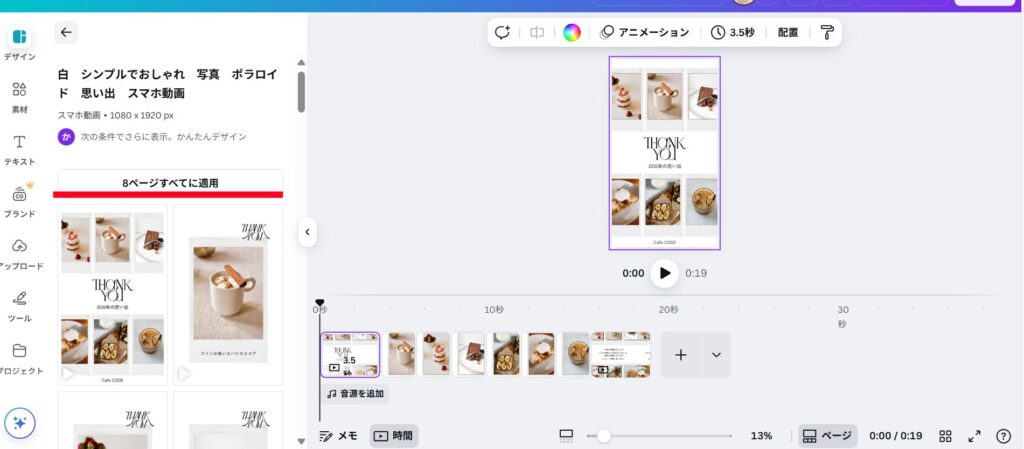The width and height of the screenshot is (1024, 449).
Task: Open the Tools (ツール) sidebar panel
Action: 20,306
